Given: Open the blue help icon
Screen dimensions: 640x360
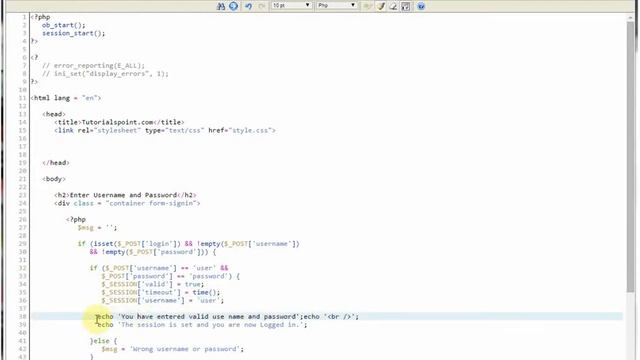Looking at the screenshot, I should [x=421, y=6].
